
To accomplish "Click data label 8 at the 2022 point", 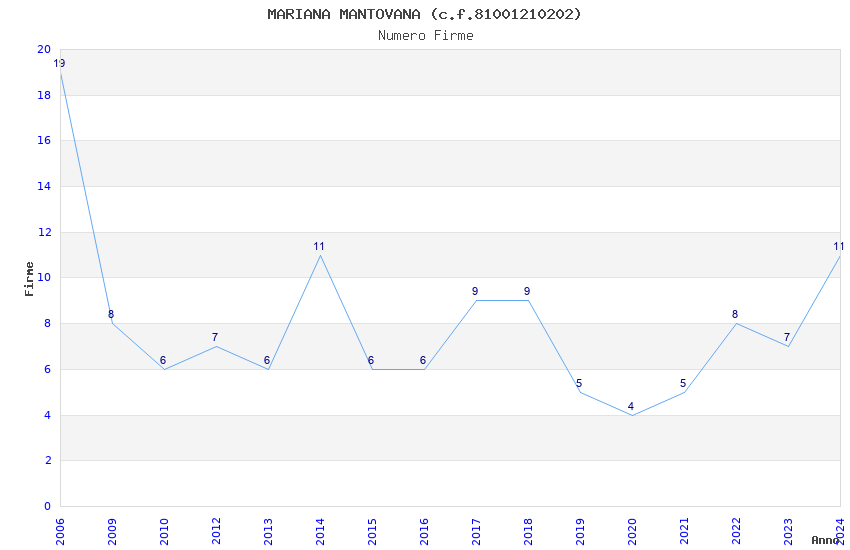I will pos(735,314).
